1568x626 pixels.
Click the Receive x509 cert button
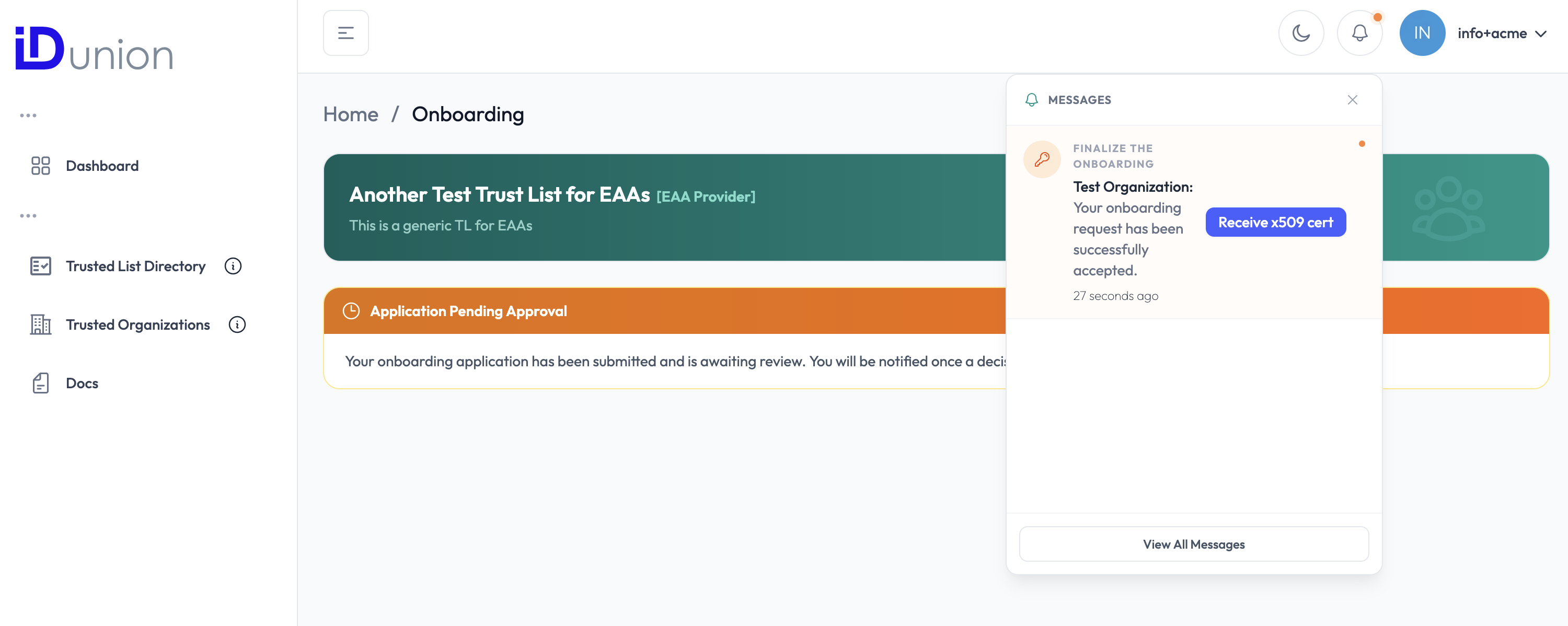1275,222
